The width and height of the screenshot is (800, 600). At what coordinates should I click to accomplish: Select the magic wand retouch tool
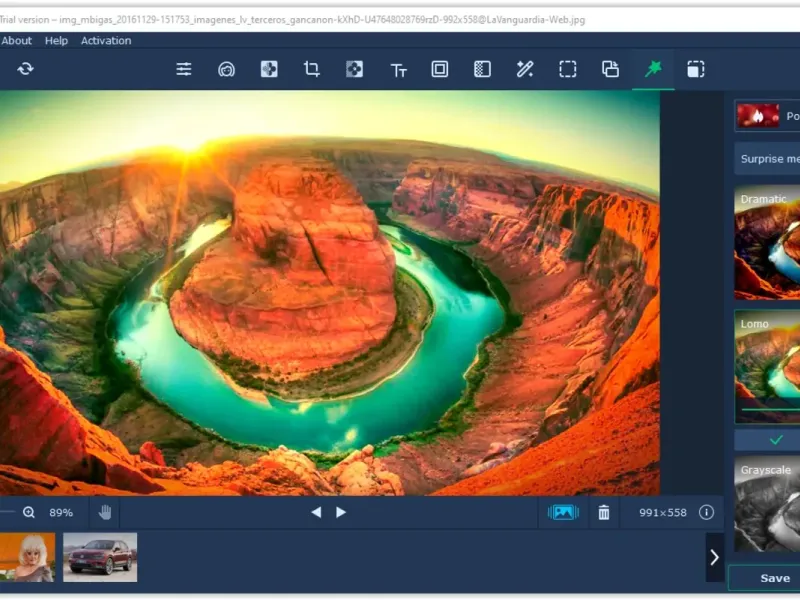tap(525, 69)
